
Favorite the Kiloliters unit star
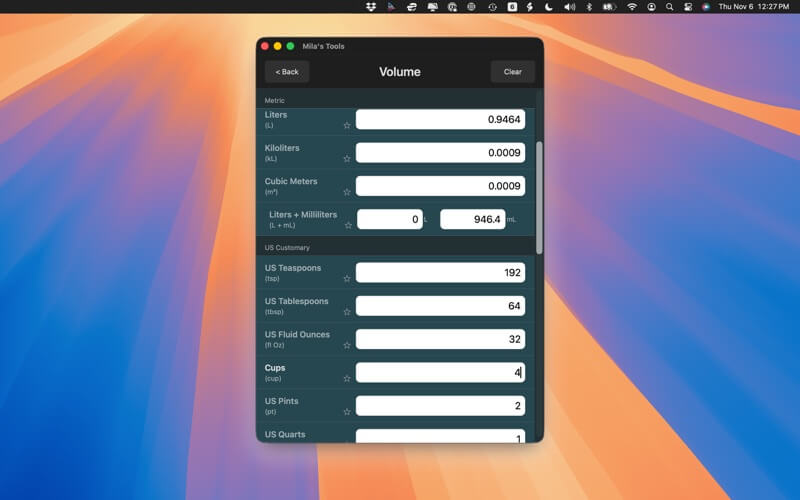[x=347, y=159]
